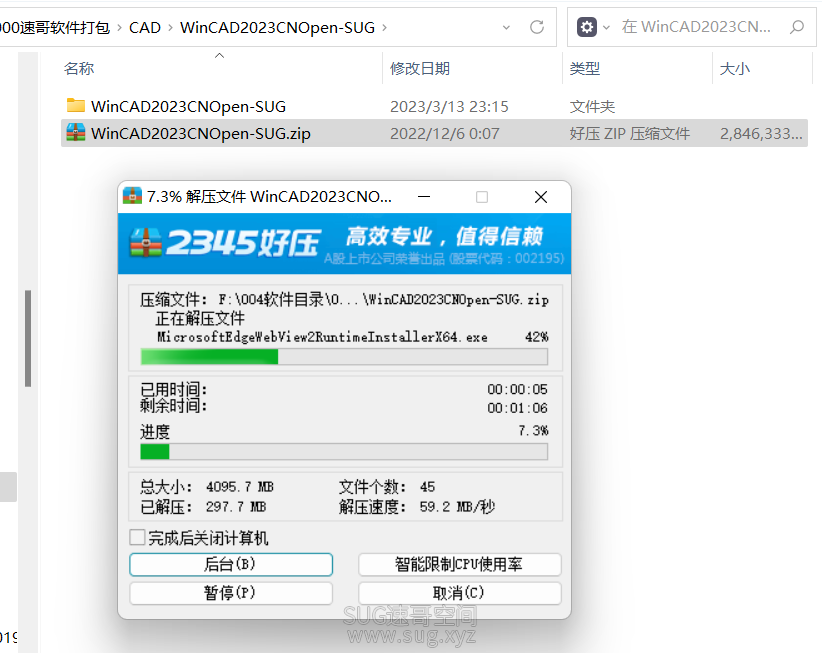The image size is (822, 653).
Task: Click the current file extraction progress bar
Action: [344, 357]
